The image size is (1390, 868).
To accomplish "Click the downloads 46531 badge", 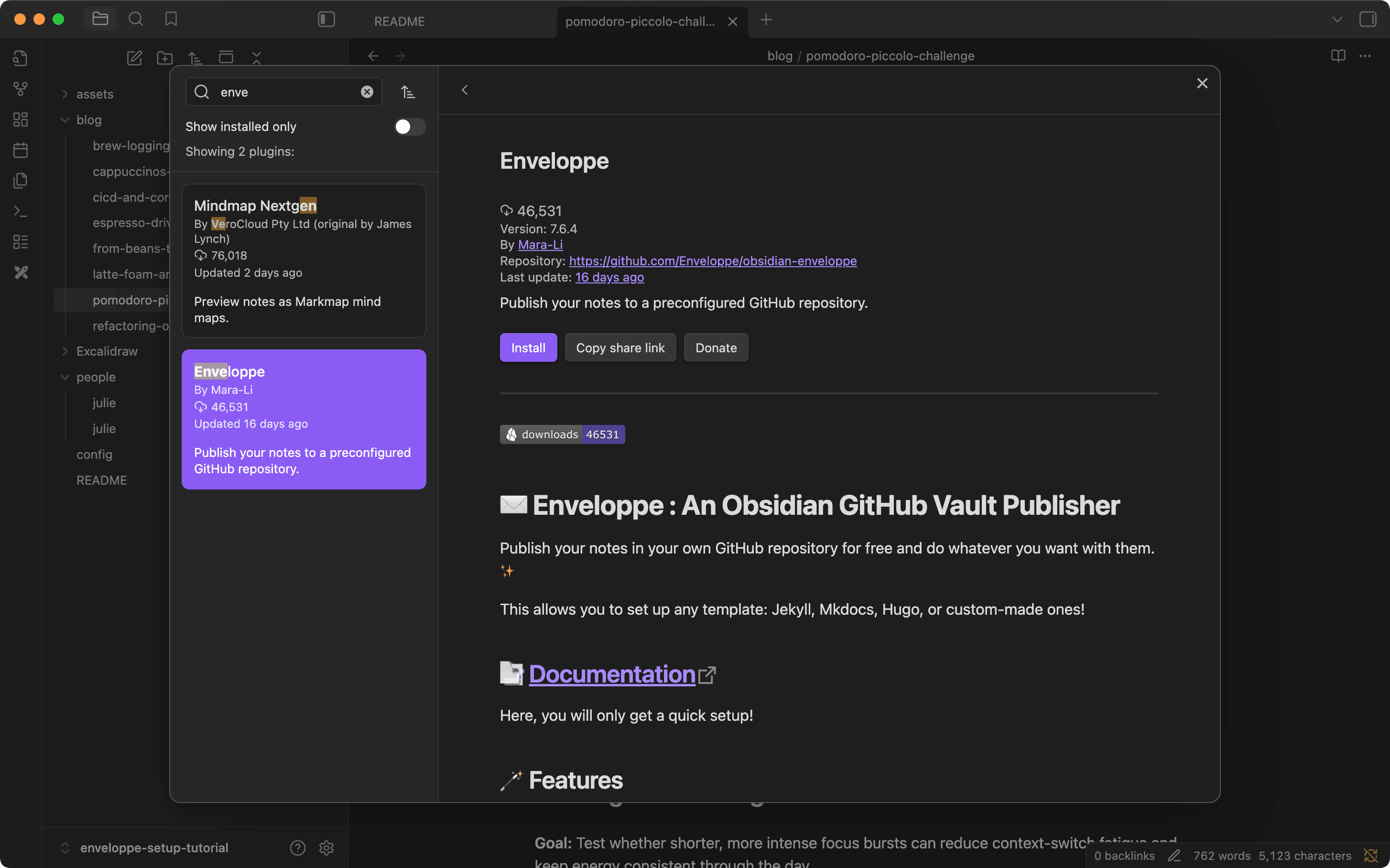I will [562, 434].
